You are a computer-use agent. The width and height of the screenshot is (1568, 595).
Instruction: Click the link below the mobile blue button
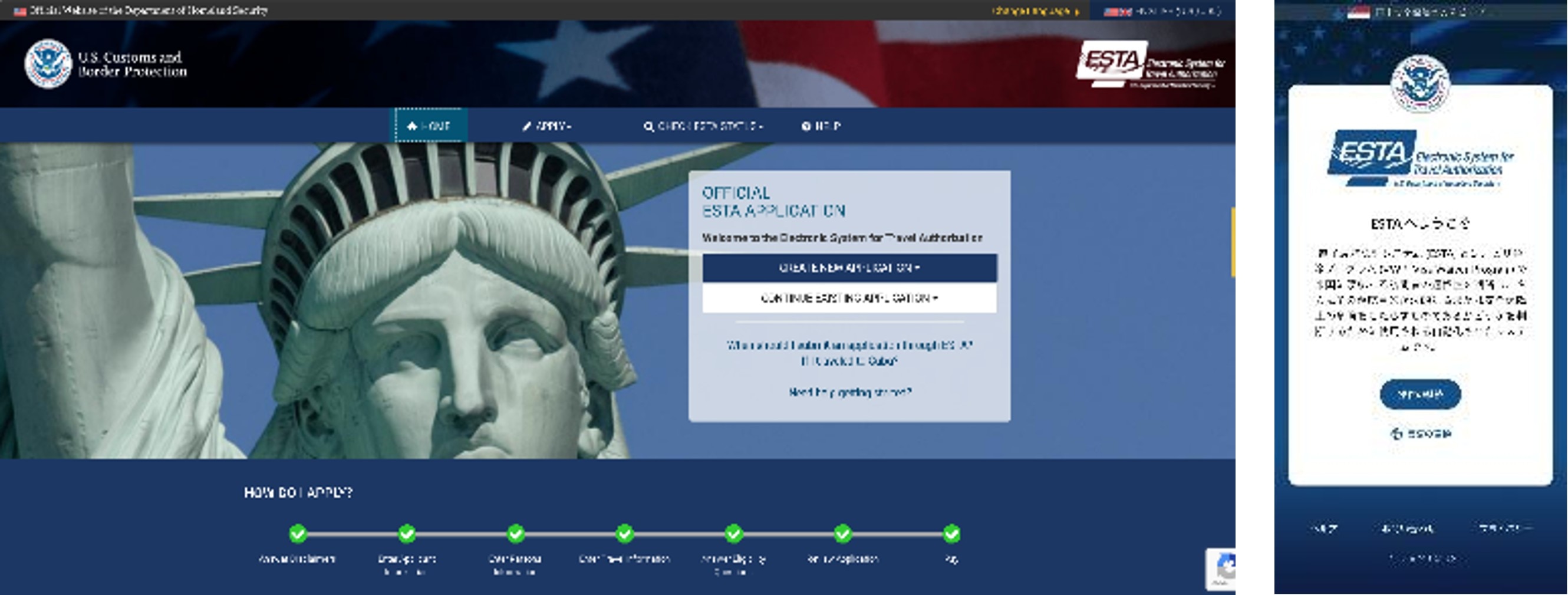(x=1421, y=433)
